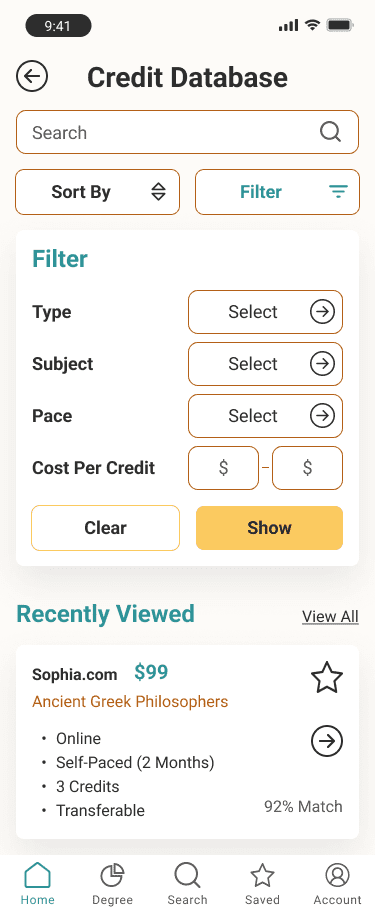
Task: Open the Subject Select dropdown
Action: 265,364
